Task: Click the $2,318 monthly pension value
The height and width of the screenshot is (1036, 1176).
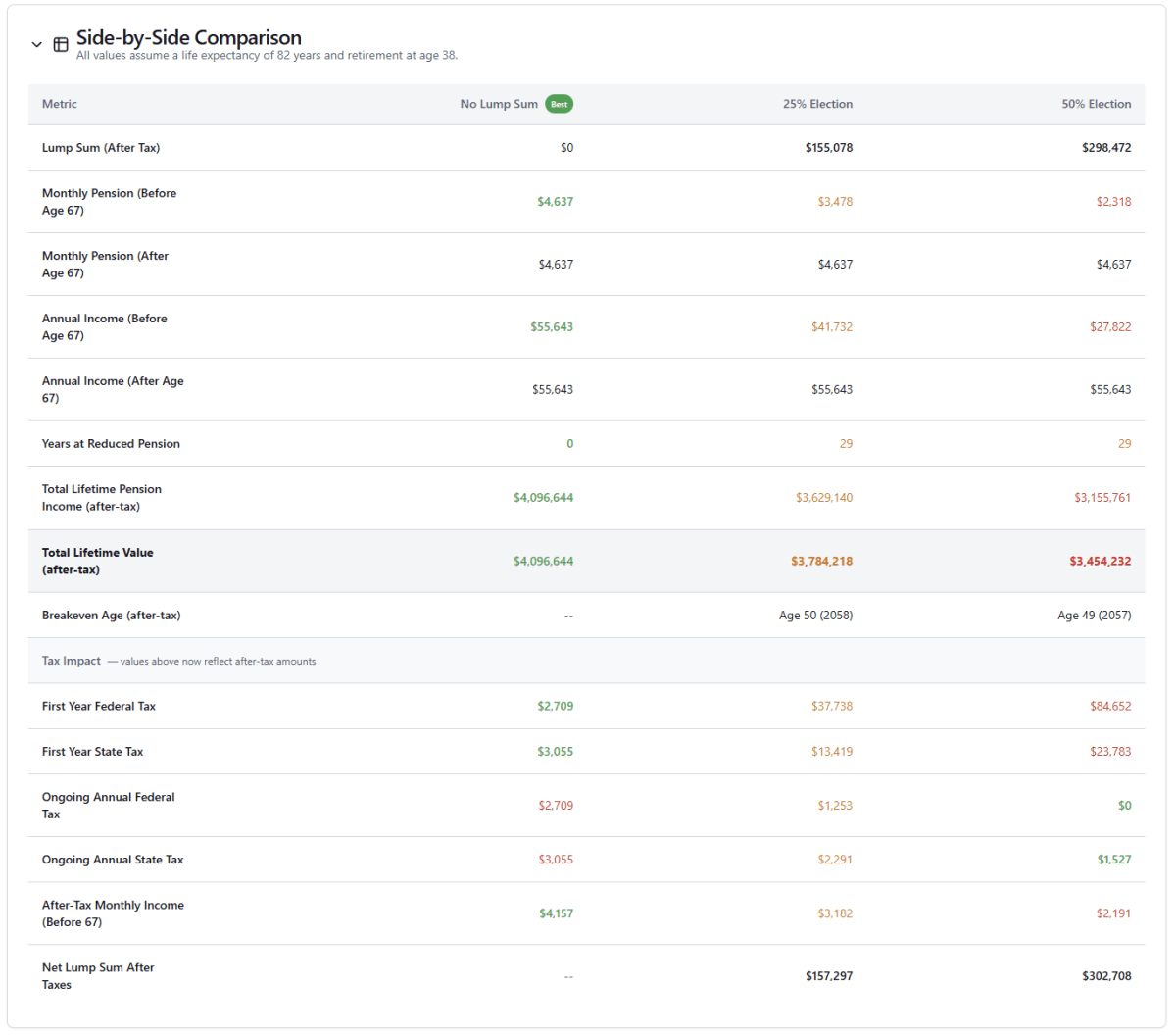Action: click(x=1113, y=202)
